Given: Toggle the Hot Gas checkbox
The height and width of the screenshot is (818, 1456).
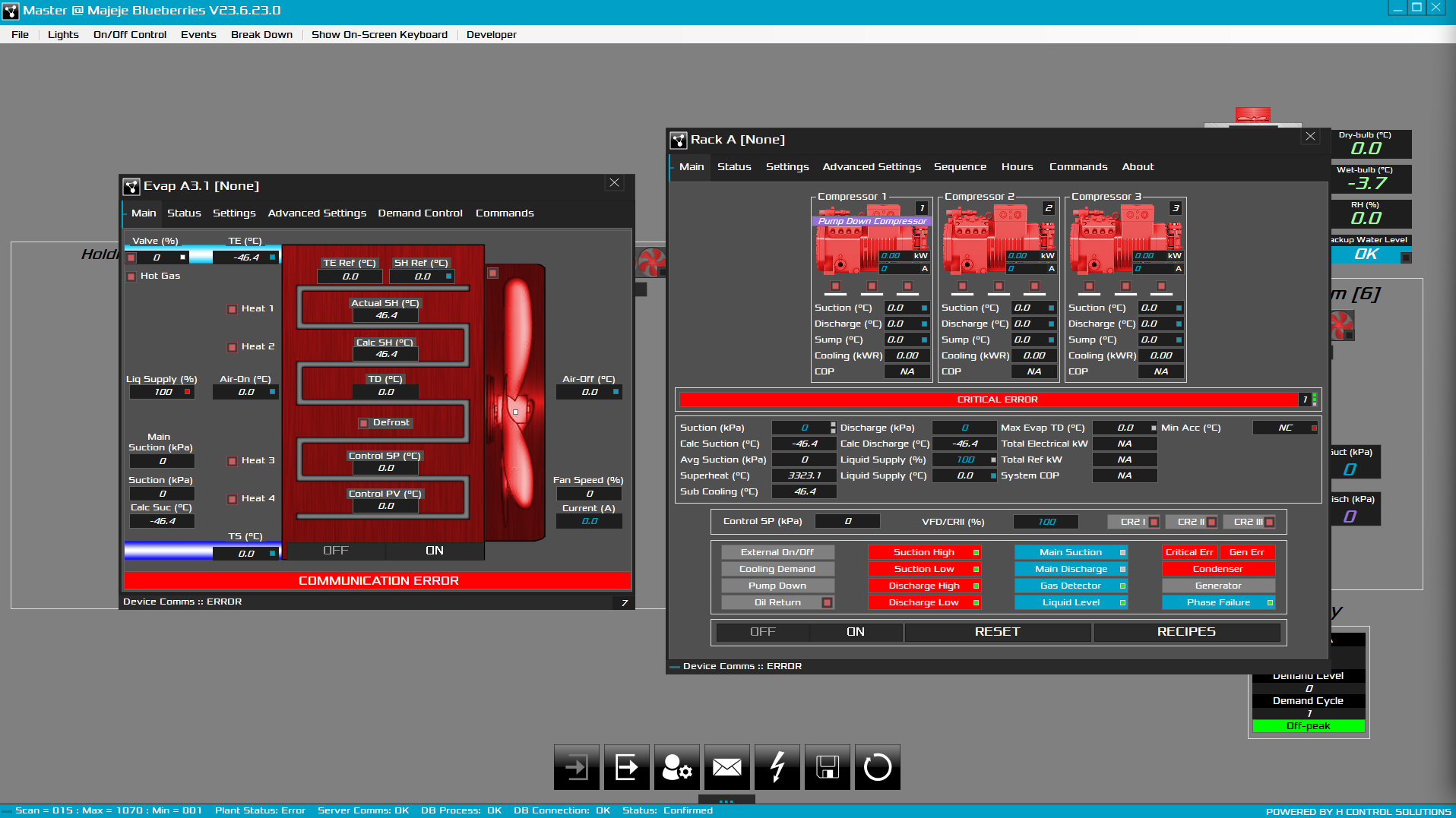Looking at the screenshot, I should 131,276.
